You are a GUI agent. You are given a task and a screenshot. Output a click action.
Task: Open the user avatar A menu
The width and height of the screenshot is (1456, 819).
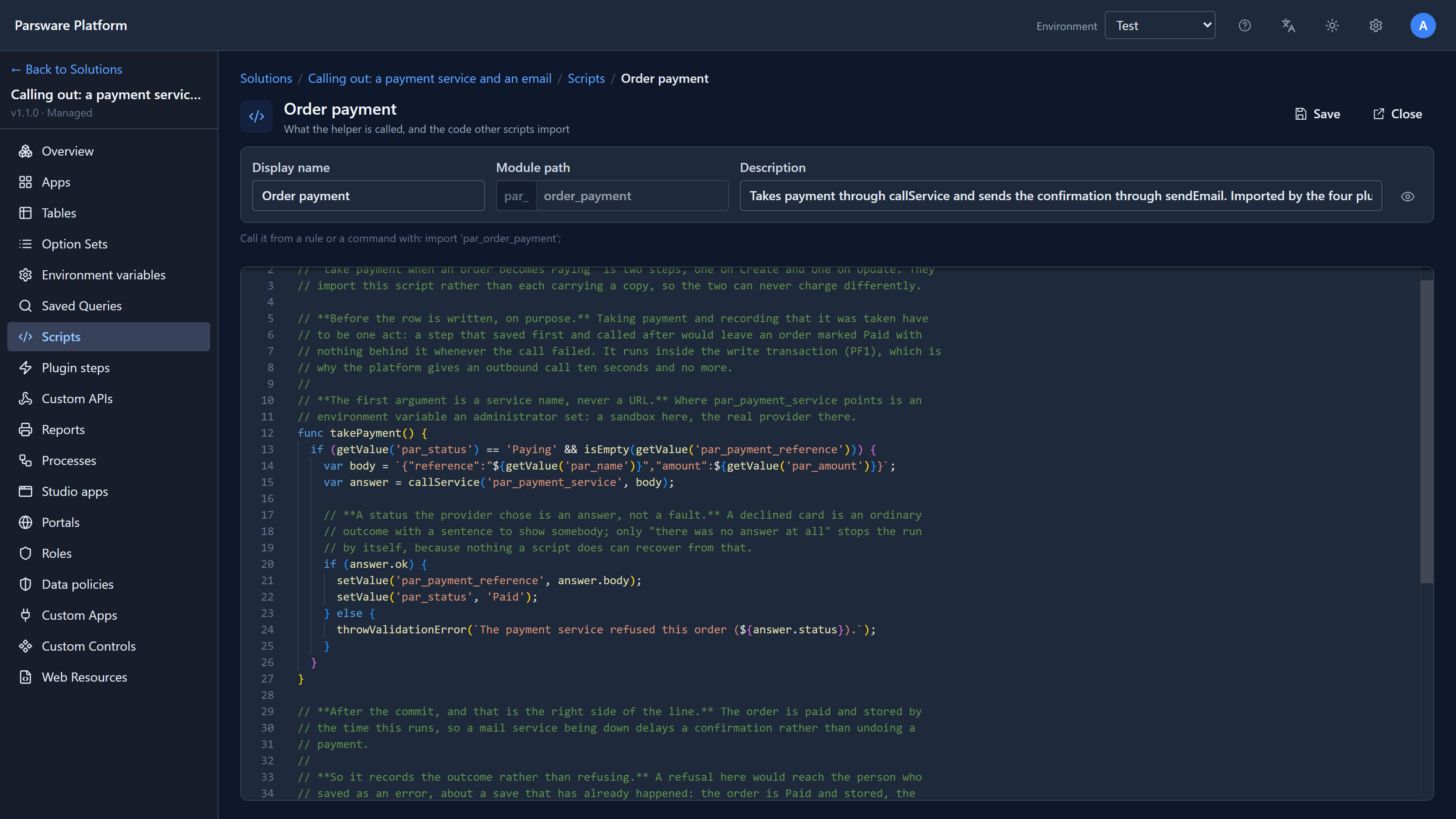[x=1423, y=25]
